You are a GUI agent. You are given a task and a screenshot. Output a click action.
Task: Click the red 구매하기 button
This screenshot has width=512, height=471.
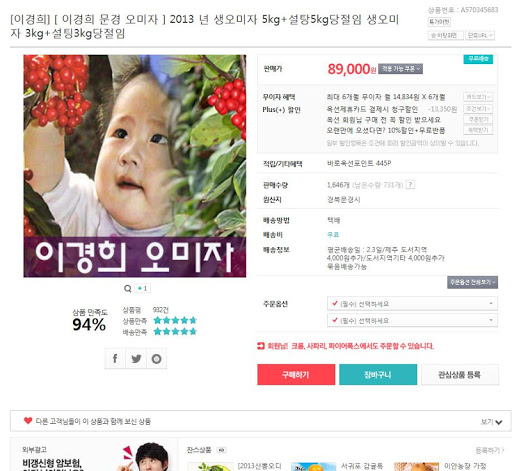tap(296, 375)
